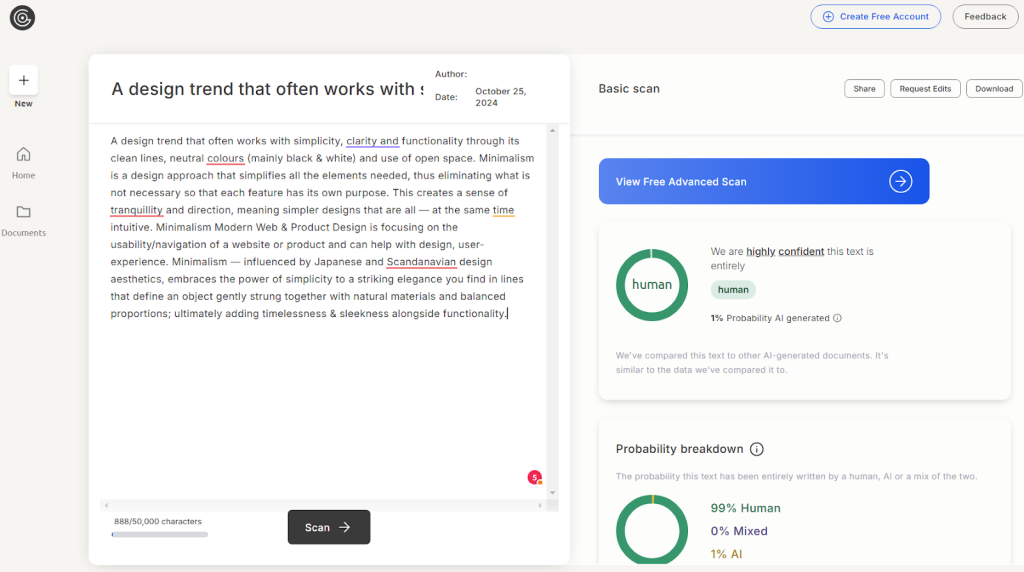The image size is (1024, 572).
Task: Click the '99% Human' value
Action: point(745,508)
